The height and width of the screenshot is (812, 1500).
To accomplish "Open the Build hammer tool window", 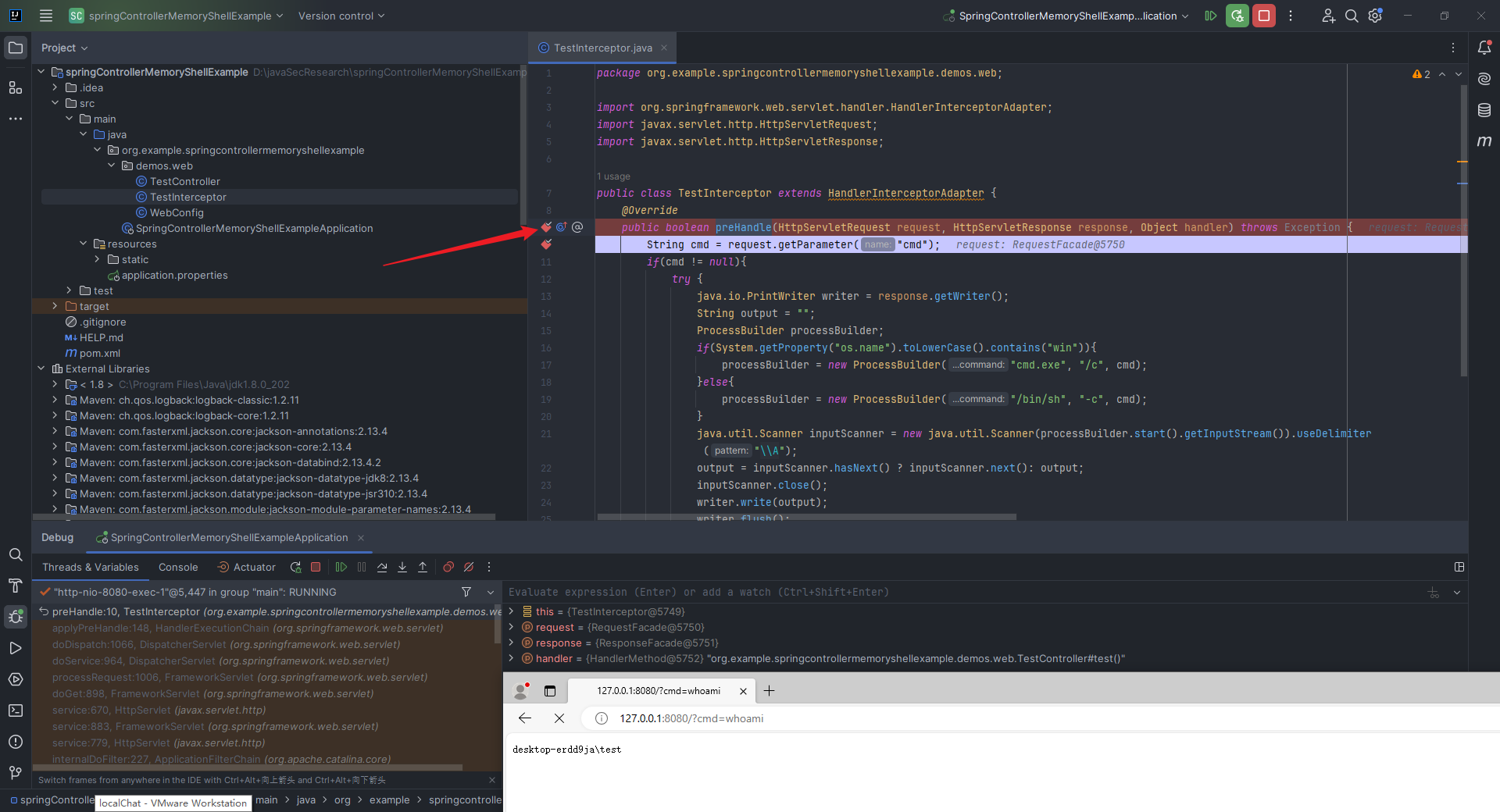I will click(x=16, y=586).
